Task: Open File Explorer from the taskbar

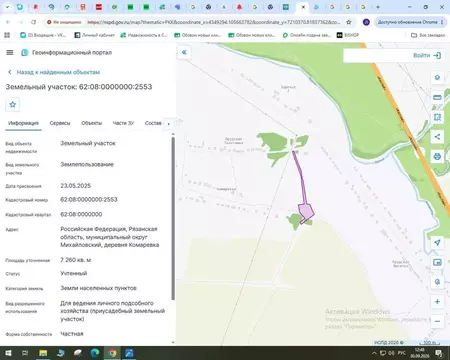Action: 43,353
